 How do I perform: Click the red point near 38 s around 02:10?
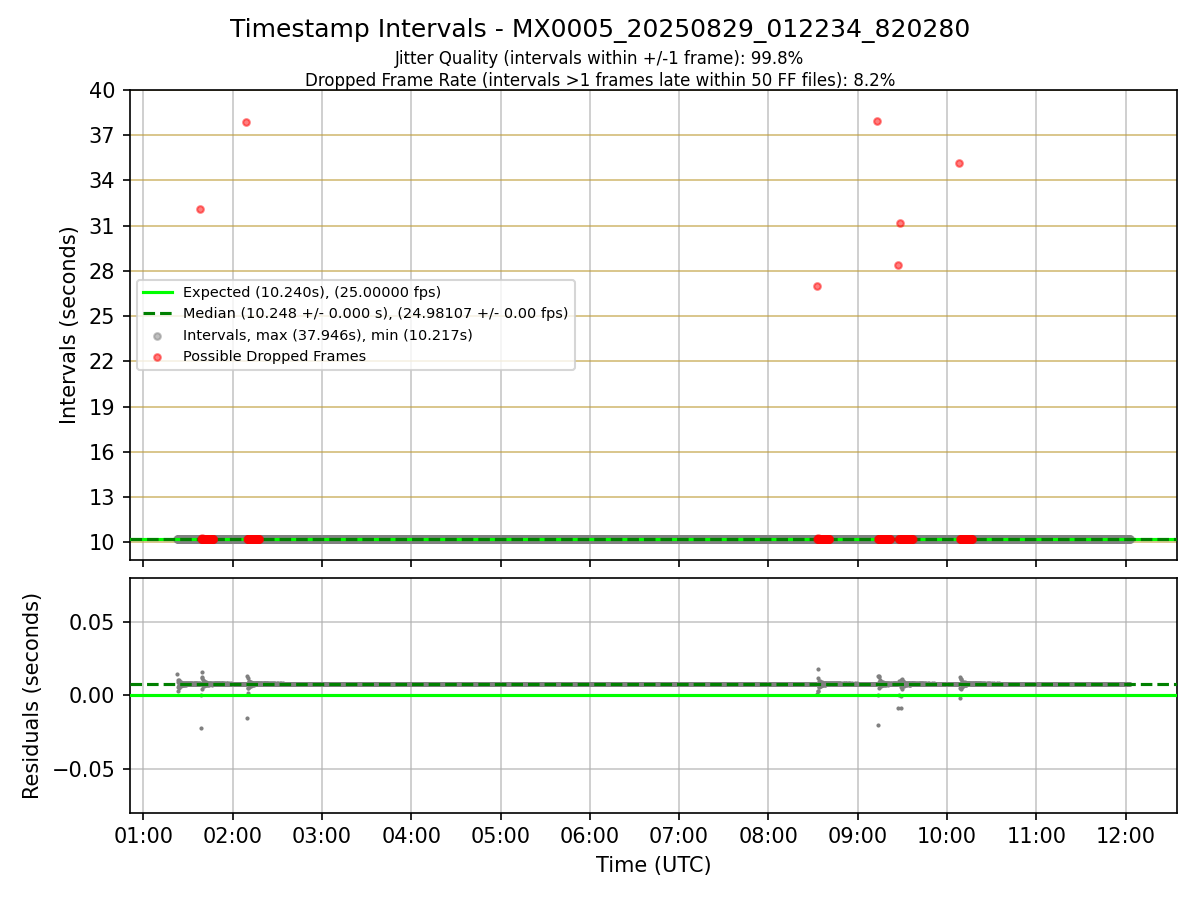[x=246, y=122]
